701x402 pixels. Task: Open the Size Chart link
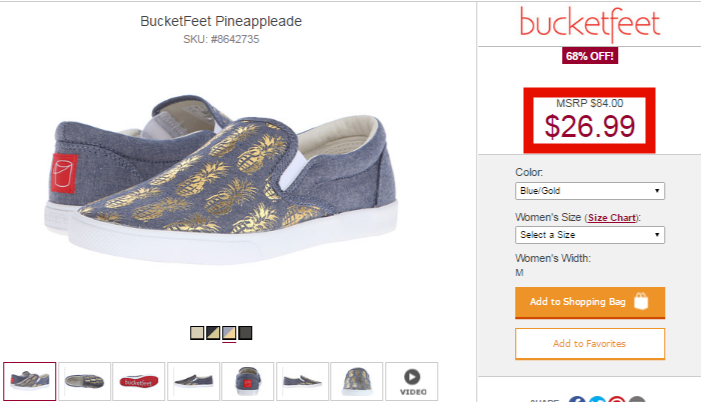pos(612,218)
